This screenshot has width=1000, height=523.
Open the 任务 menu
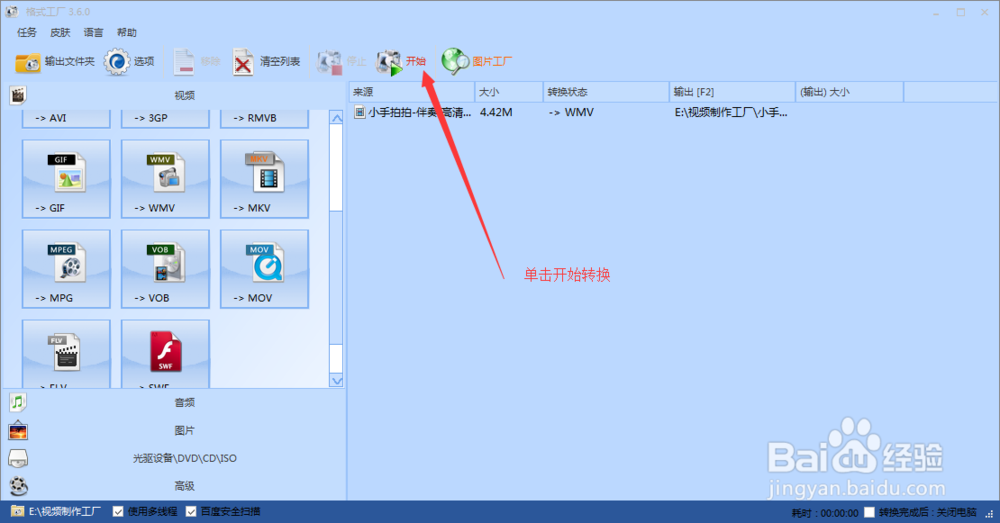pyautogui.click(x=27, y=33)
